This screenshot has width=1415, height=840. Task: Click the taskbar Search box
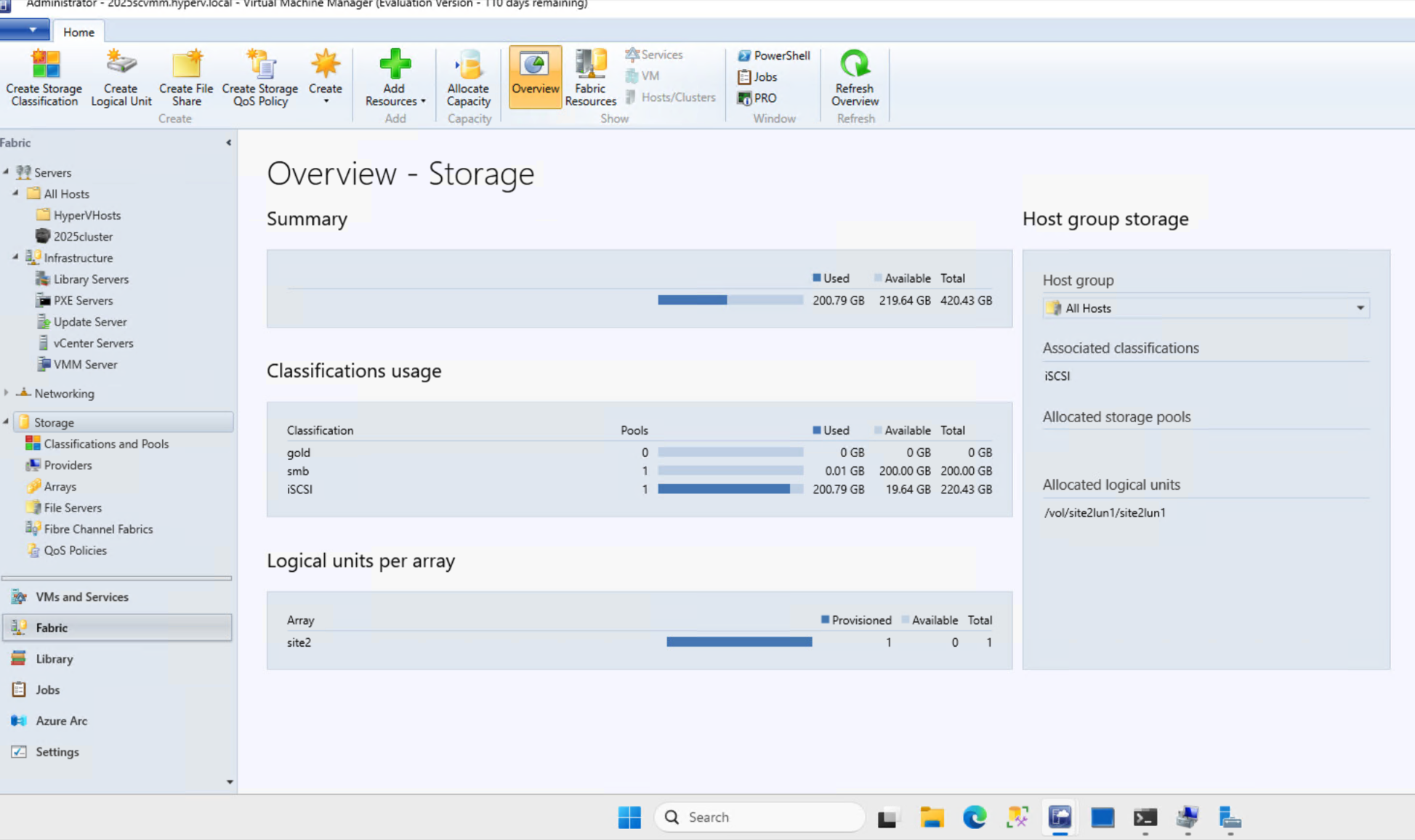(x=759, y=817)
